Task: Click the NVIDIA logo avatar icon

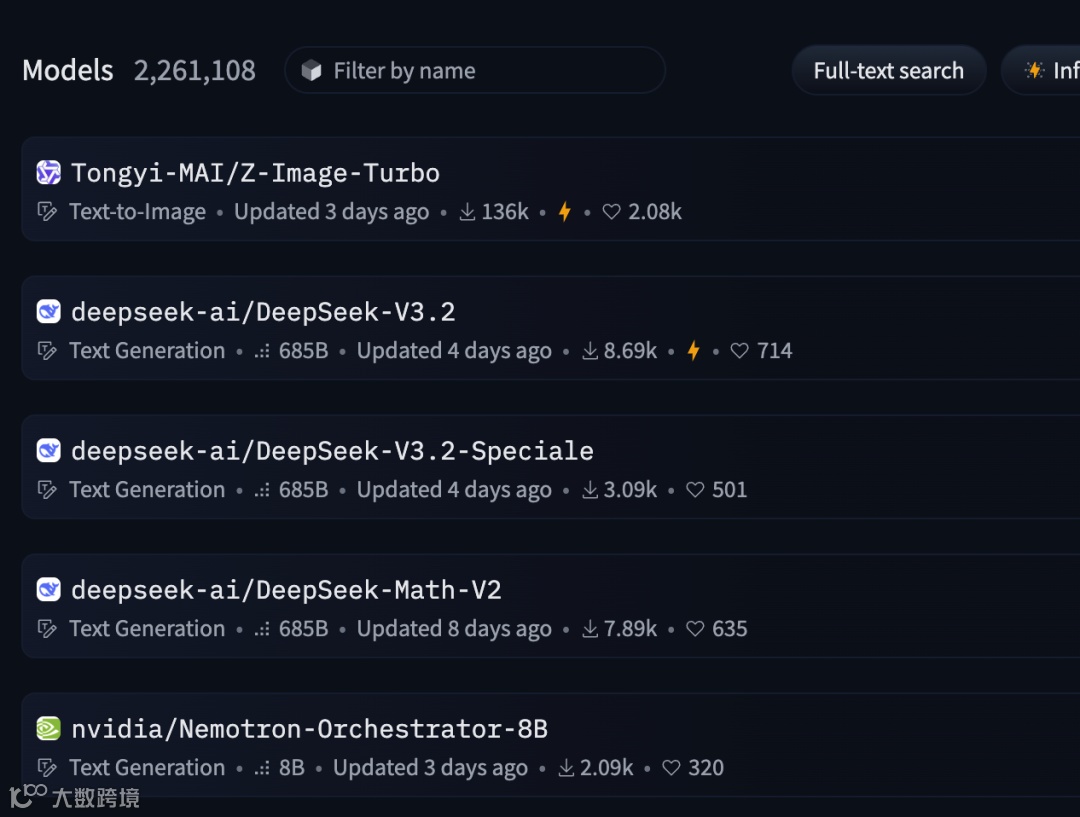Action: coord(48,729)
